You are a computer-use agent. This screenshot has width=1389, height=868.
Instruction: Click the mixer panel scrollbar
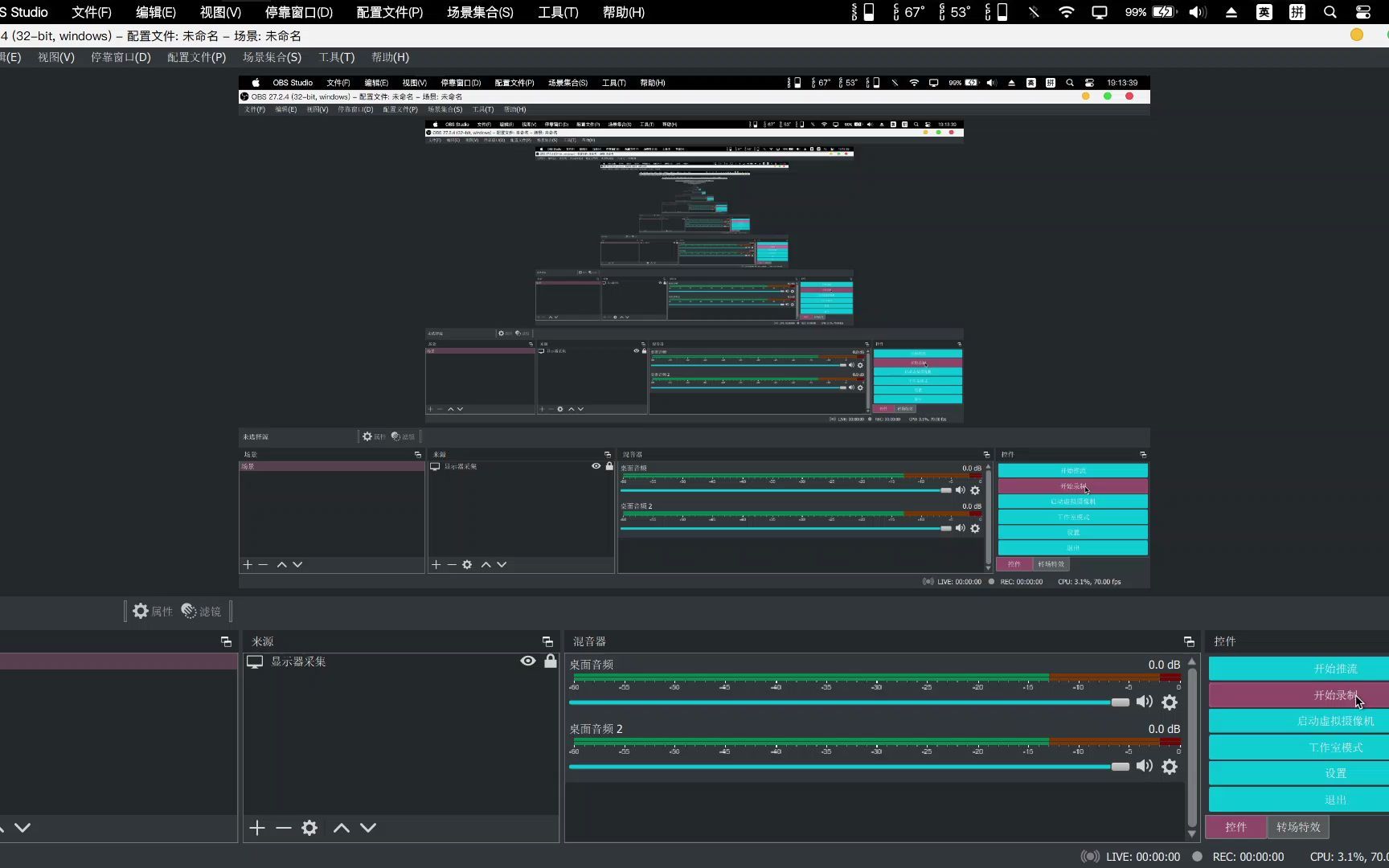point(1192,747)
